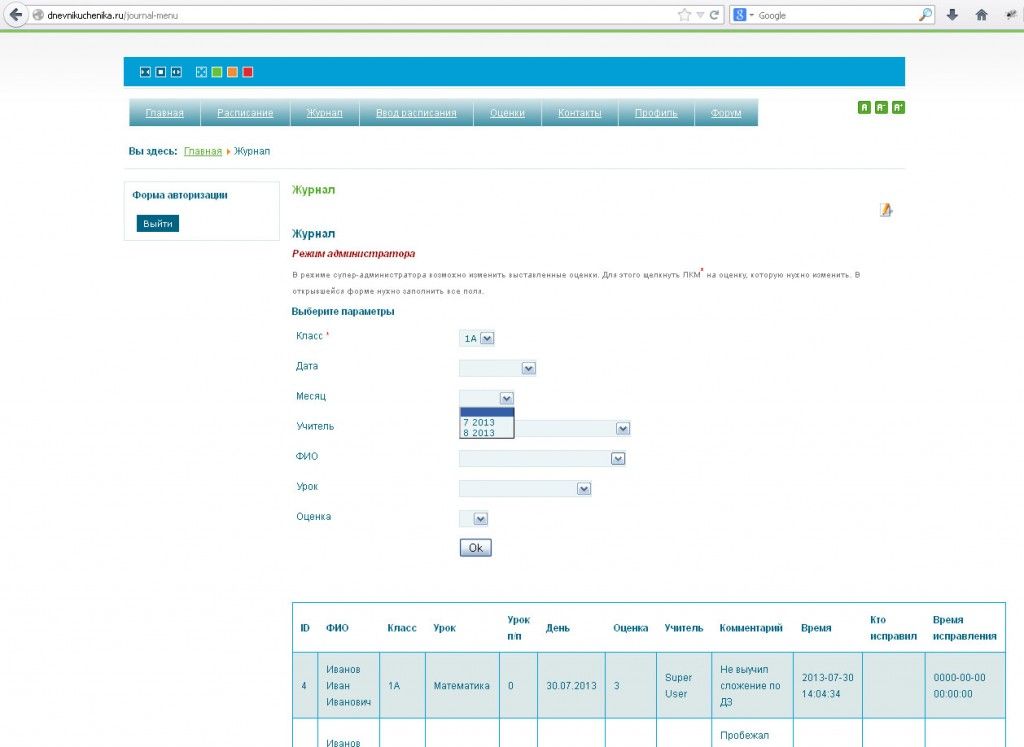This screenshot has height=747, width=1024.
Task: Bookmark page with the star icon
Action: (684, 15)
